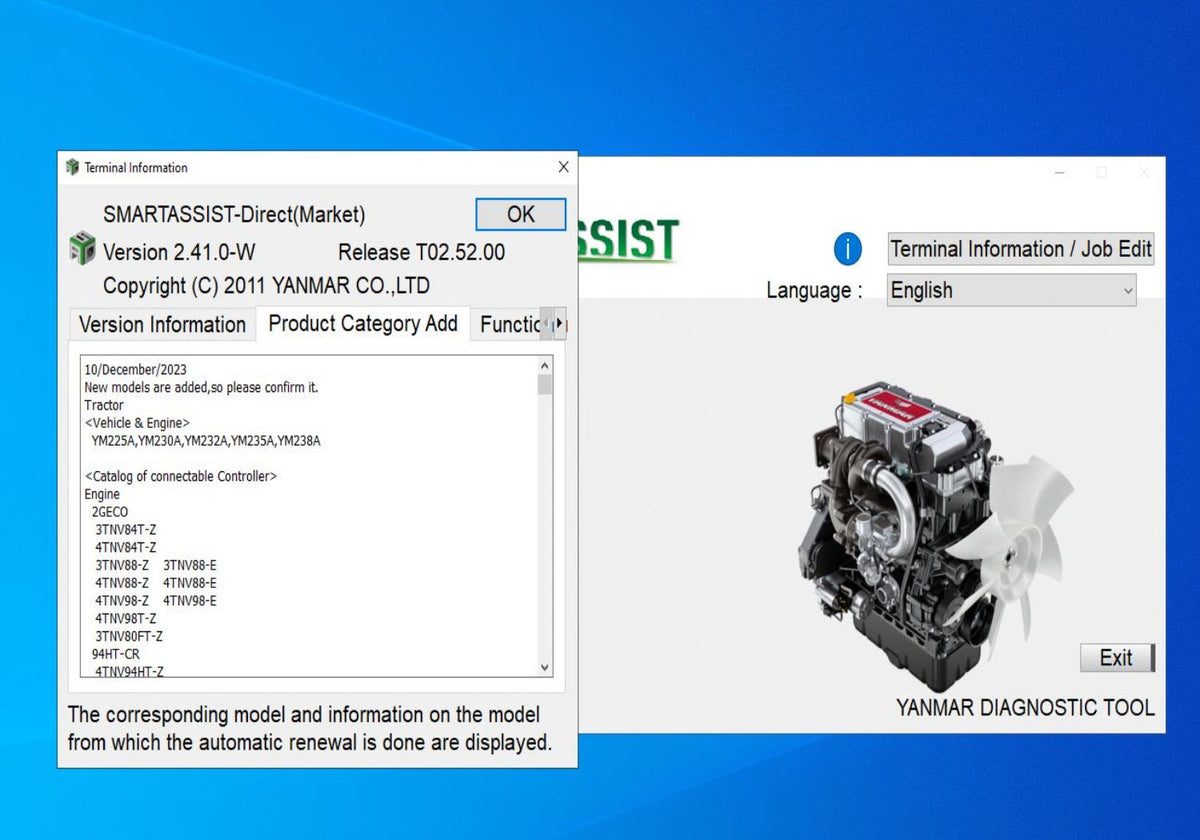This screenshot has height=840, width=1200.
Task: Click the Exit button
Action: pyautogui.click(x=1117, y=658)
